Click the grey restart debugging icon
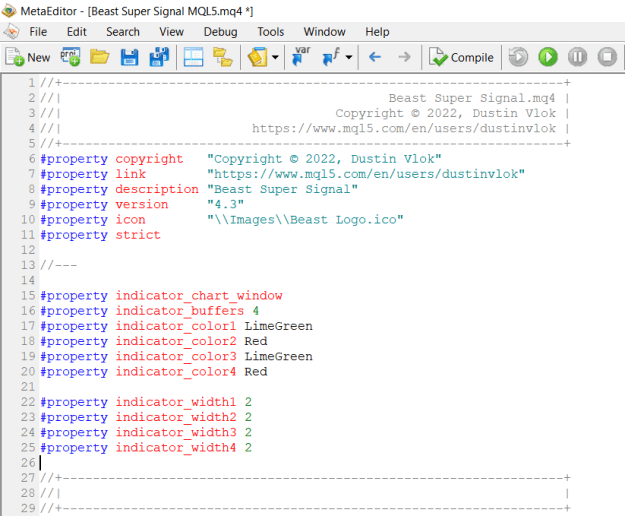This screenshot has width=625, height=516. pos(518,57)
